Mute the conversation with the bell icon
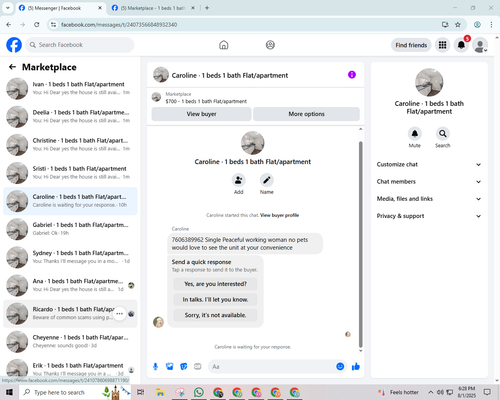The image size is (500, 400). [x=415, y=134]
